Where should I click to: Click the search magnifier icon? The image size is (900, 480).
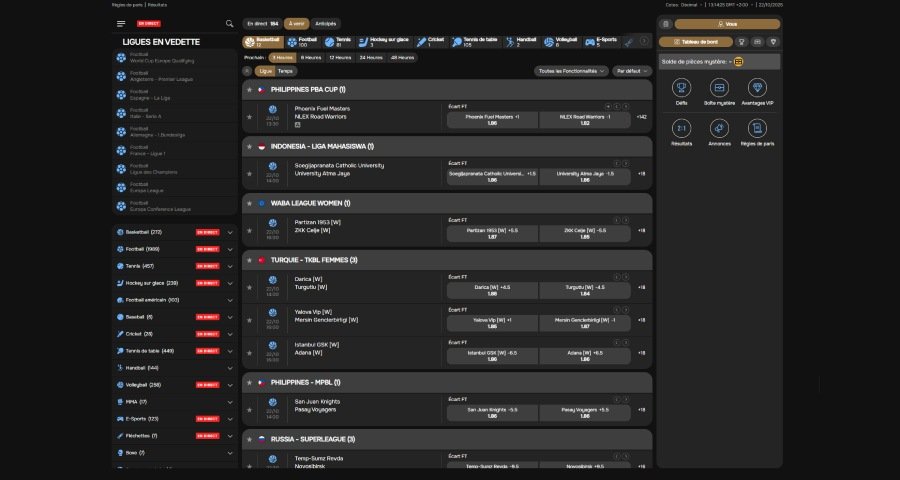tap(229, 23)
